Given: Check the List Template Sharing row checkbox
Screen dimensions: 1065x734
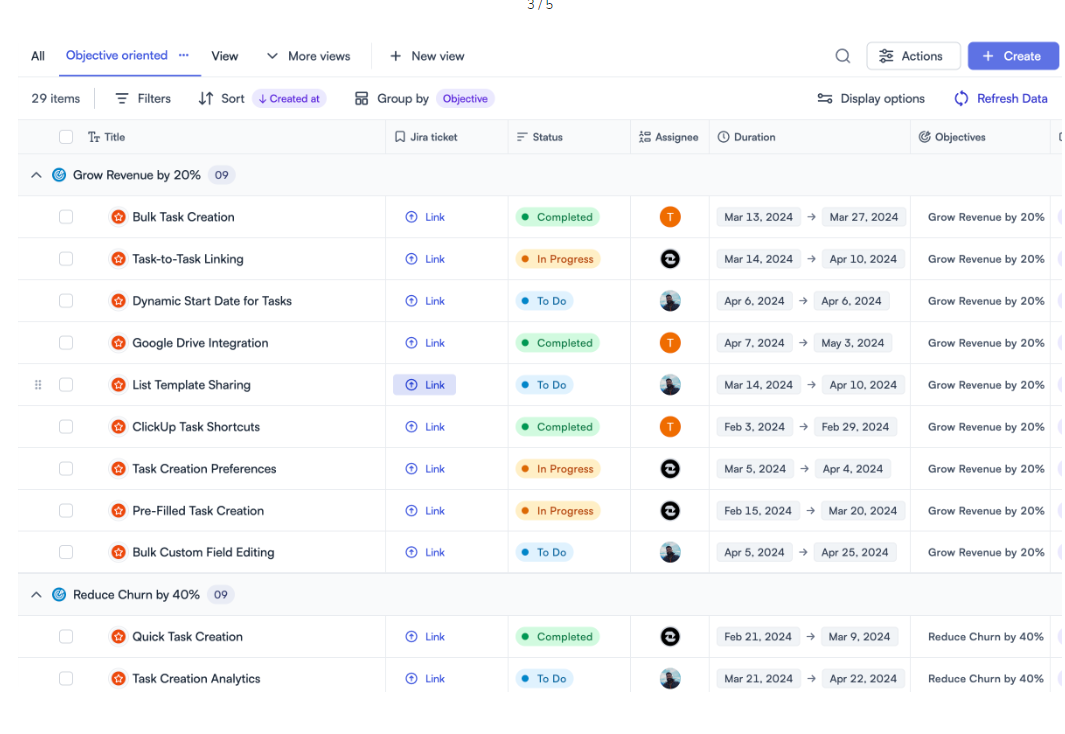Looking at the screenshot, I should (66, 385).
